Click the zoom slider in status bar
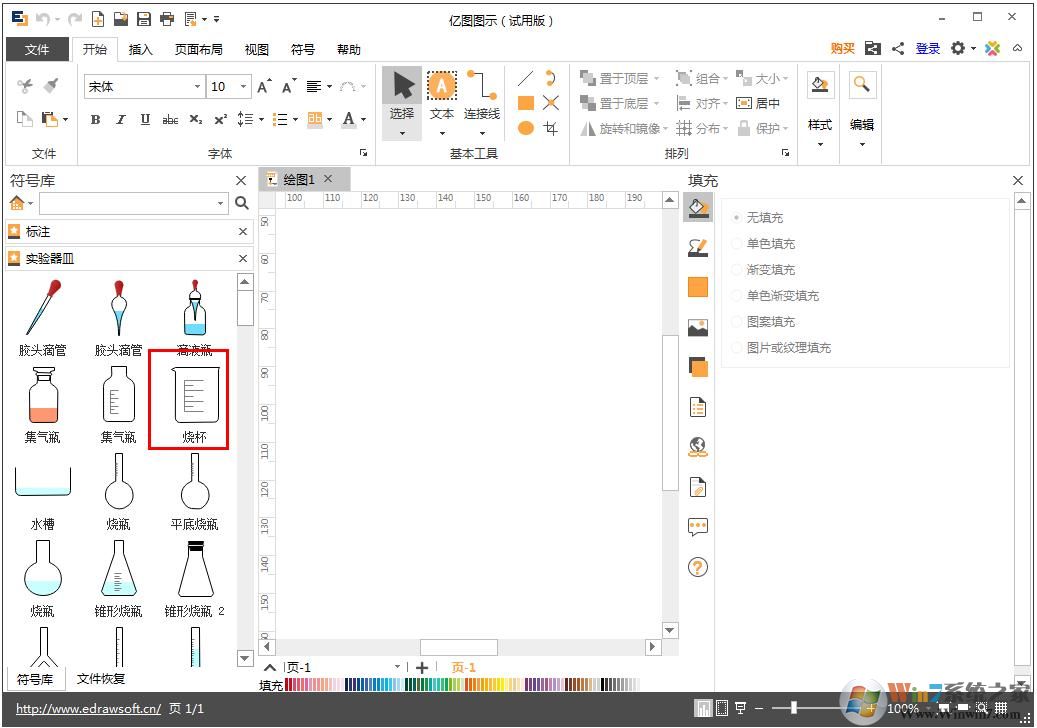The image size is (1037, 728). (795, 708)
